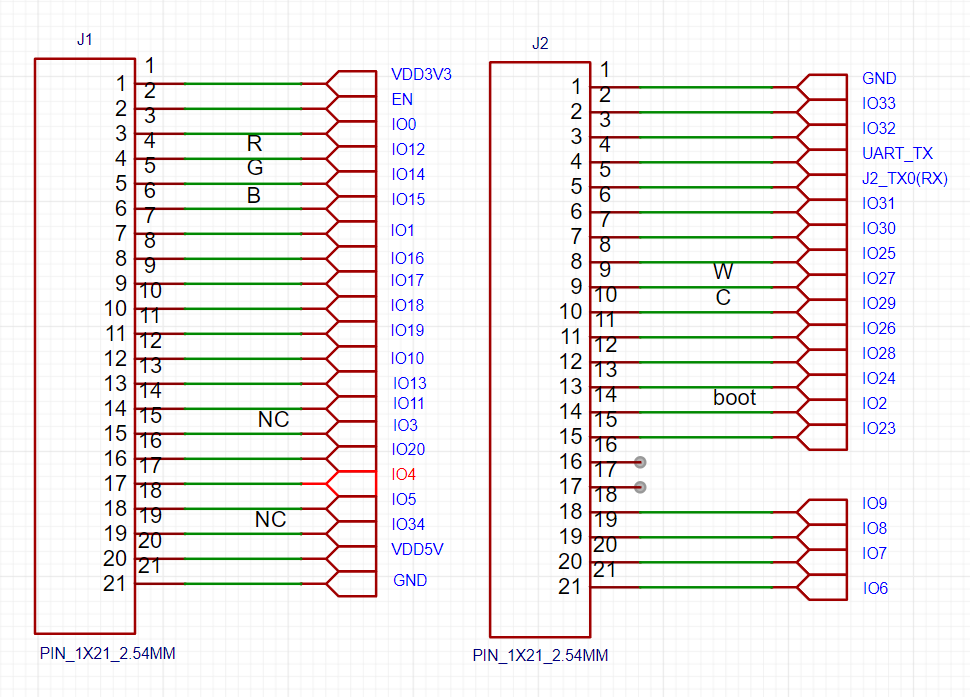Screen dimensions: 970x697
Task: Select the IO28 net label
Action: 879,353
